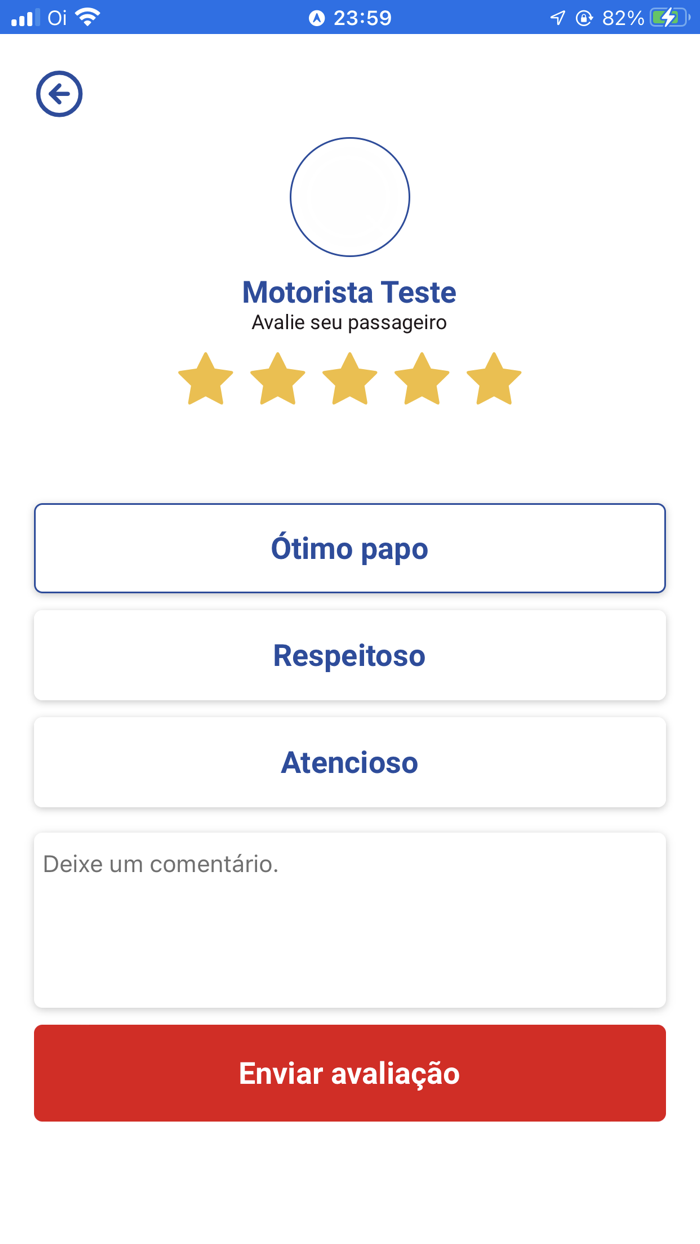Select the middle star
Screen dimensions: 700x1244
[x=349, y=379]
